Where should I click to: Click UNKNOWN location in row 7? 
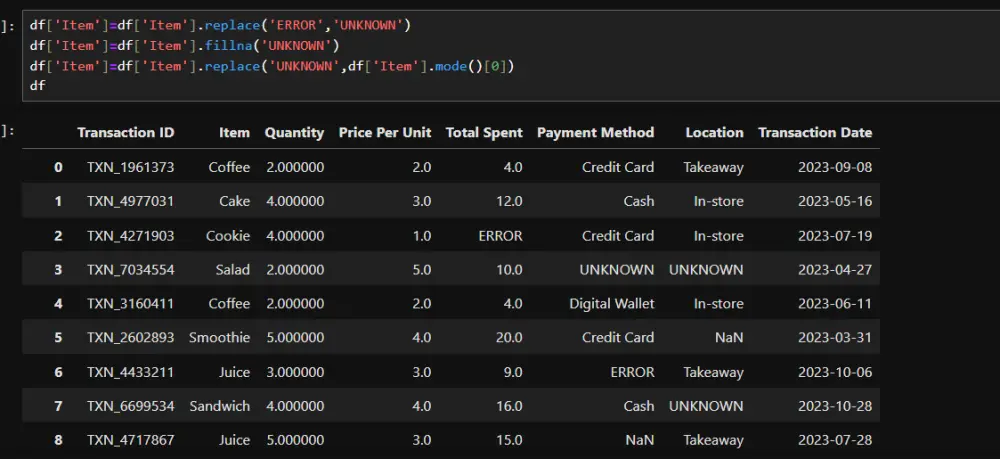tap(706, 406)
